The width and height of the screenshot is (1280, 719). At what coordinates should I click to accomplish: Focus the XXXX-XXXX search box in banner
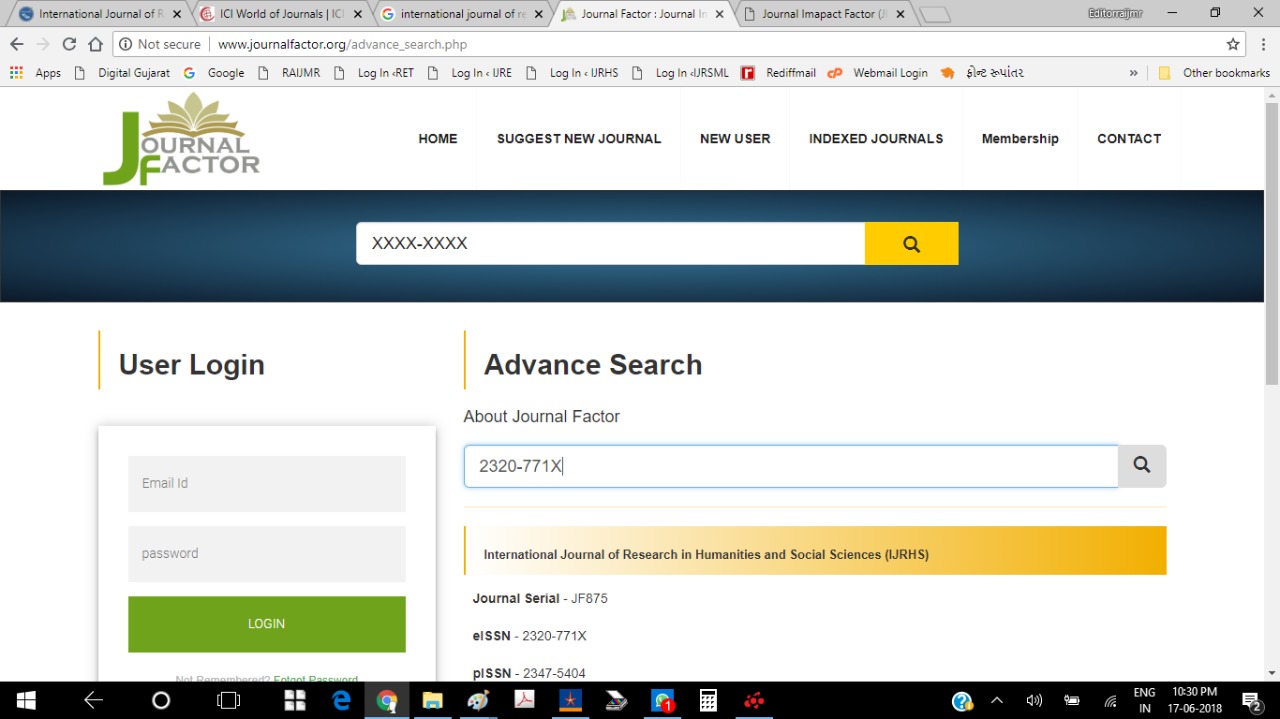pyautogui.click(x=610, y=244)
